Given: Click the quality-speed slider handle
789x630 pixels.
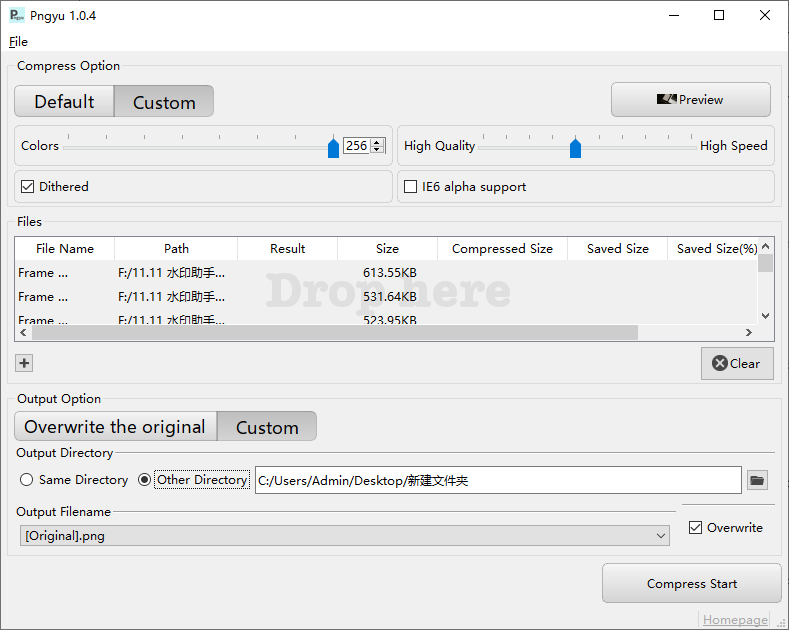Looking at the screenshot, I should [x=575, y=148].
